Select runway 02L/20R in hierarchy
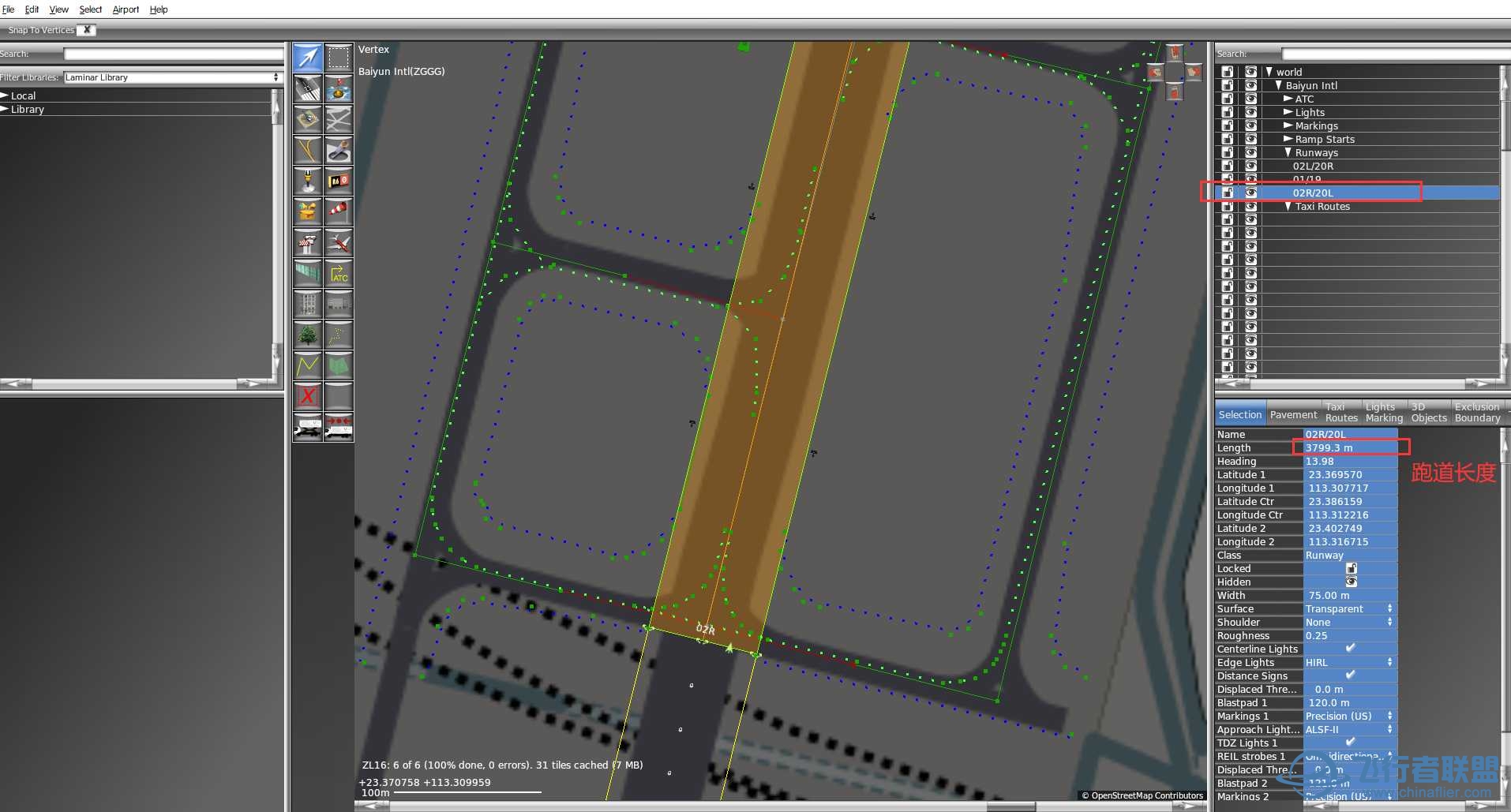This screenshot has width=1511, height=812. [x=1312, y=166]
